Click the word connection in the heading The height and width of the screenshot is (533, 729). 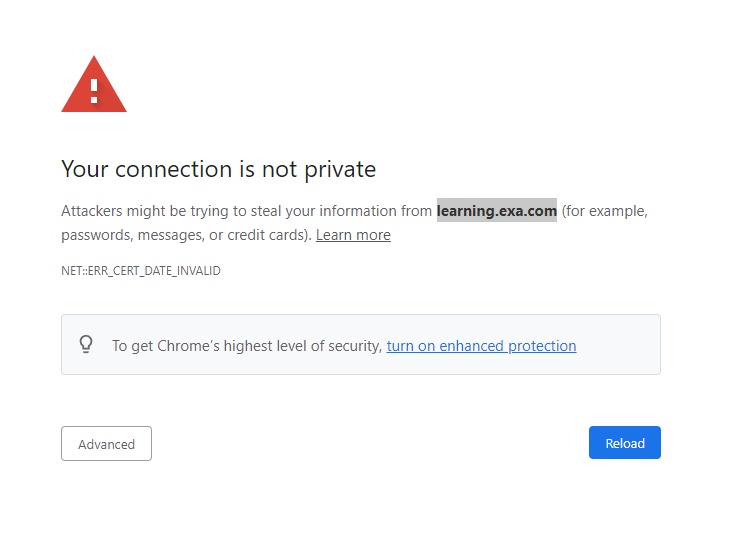(x=173, y=169)
